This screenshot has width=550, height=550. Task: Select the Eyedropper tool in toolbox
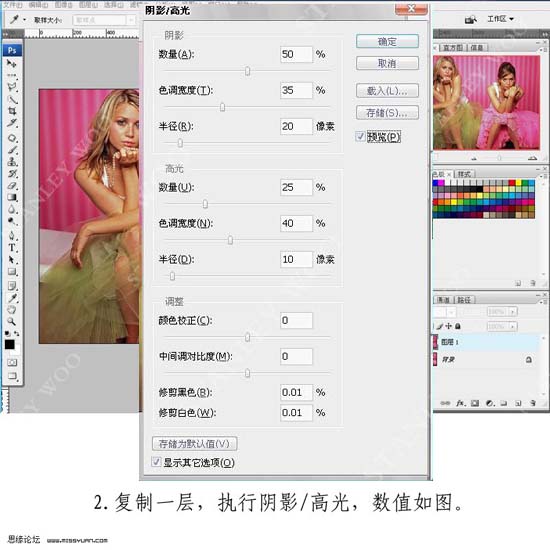pos(12,298)
